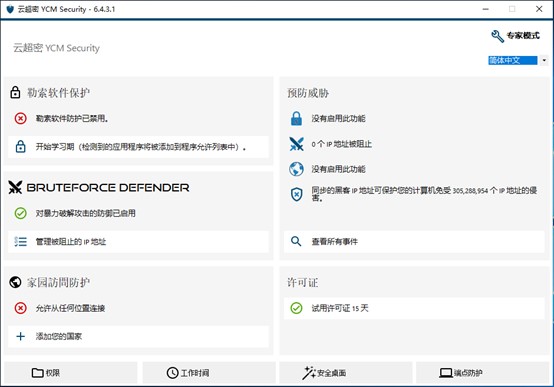
Task: Click the list icon for blocked IPs
Action: 20,241
